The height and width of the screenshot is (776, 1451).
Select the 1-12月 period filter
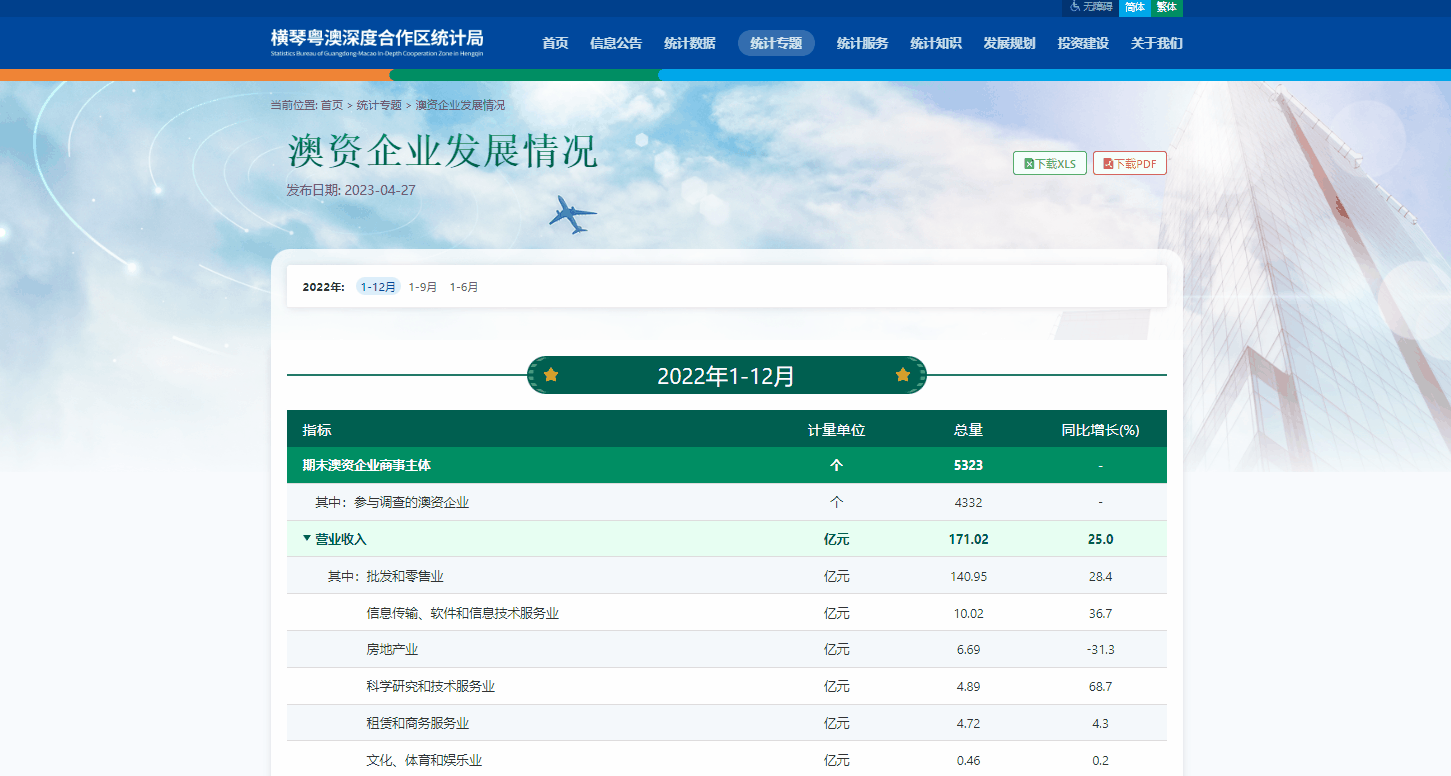[378, 287]
